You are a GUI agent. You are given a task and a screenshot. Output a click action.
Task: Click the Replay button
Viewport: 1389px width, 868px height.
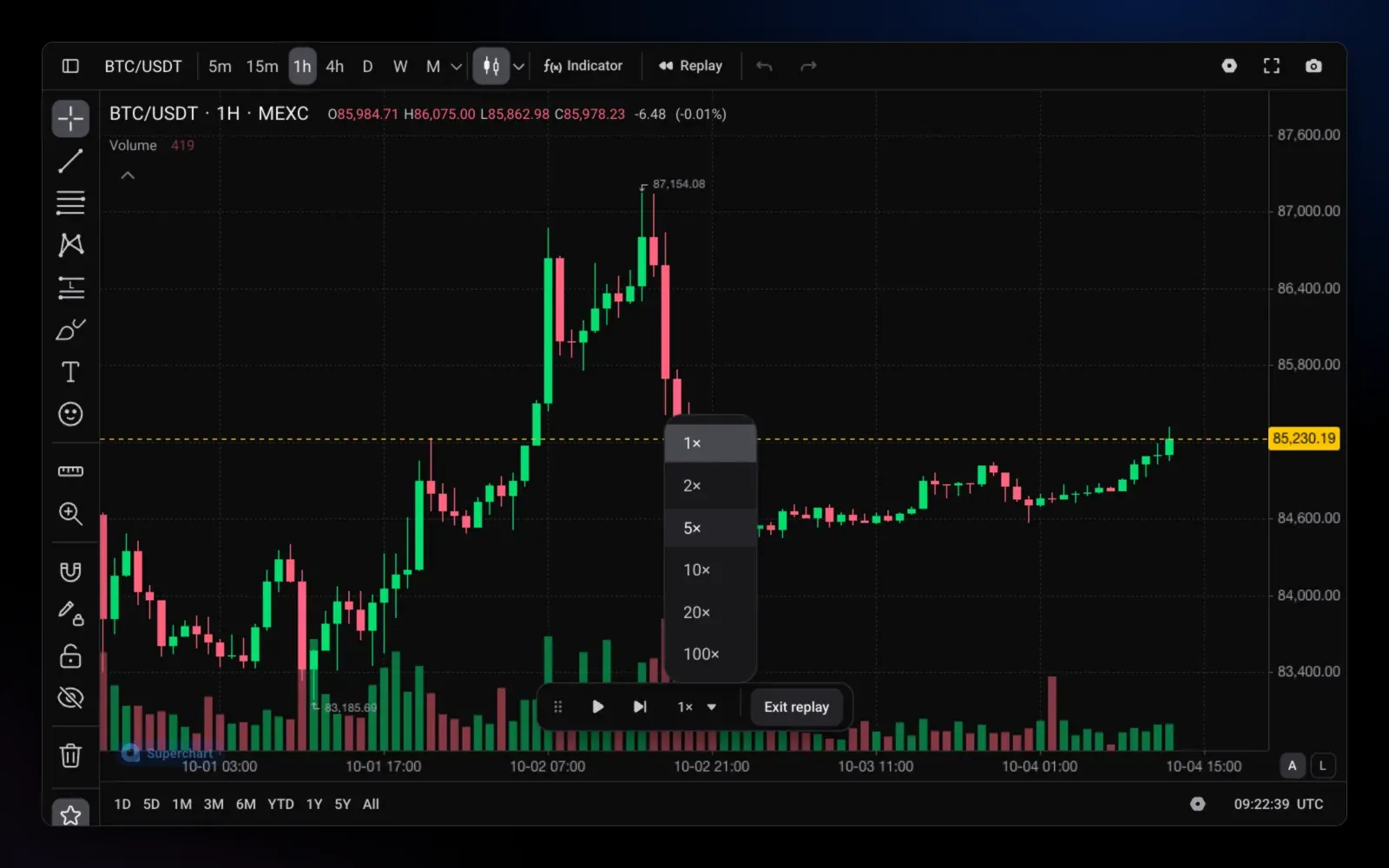pyautogui.click(x=690, y=66)
